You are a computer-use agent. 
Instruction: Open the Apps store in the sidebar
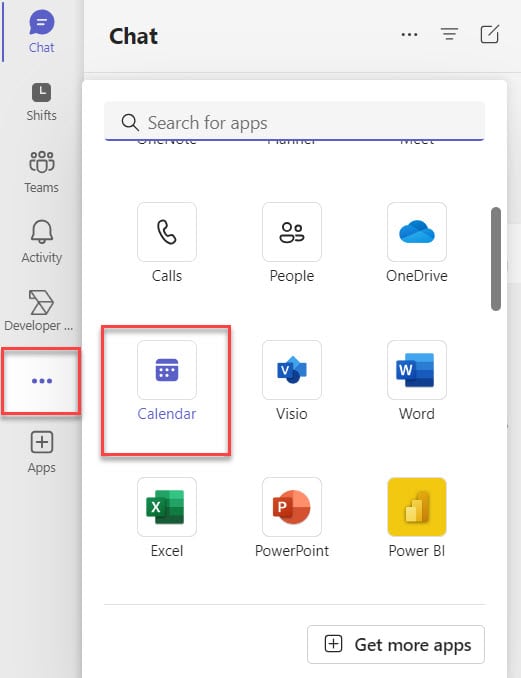click(42, 453)
